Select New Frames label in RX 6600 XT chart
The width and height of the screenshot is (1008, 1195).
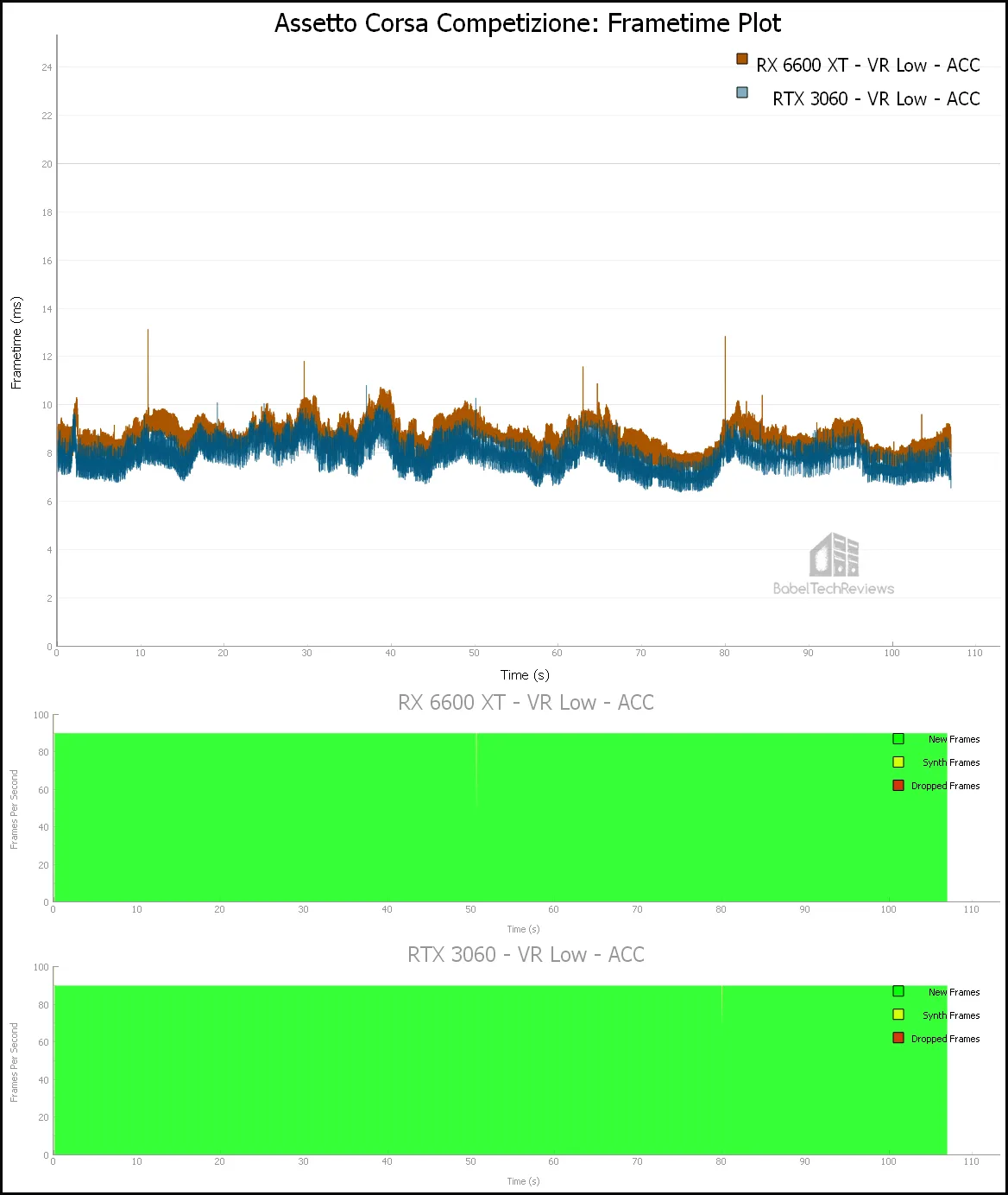click(954, 740)
